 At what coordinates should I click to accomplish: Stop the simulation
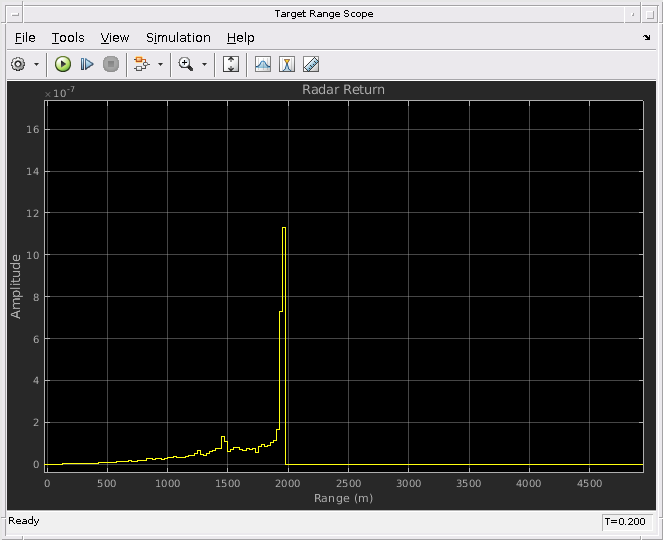click(x=111, y=64)
